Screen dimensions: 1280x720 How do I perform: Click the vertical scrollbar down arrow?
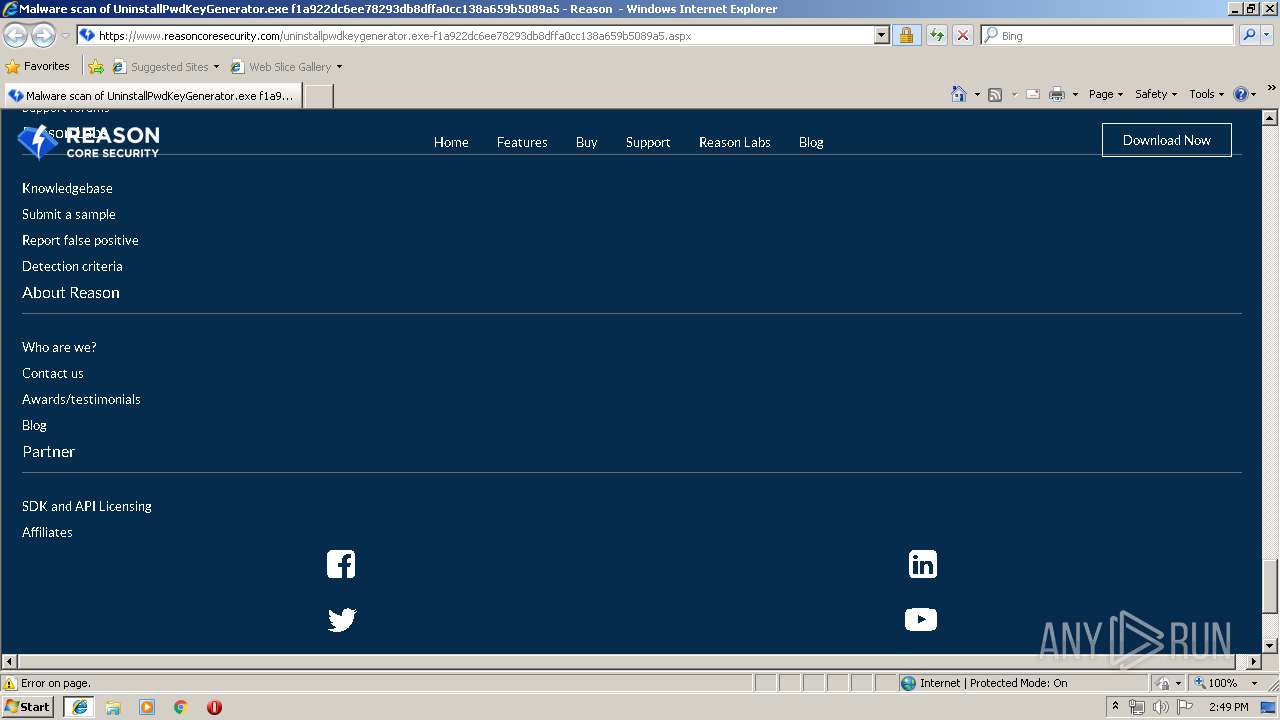pos(1270,646)
